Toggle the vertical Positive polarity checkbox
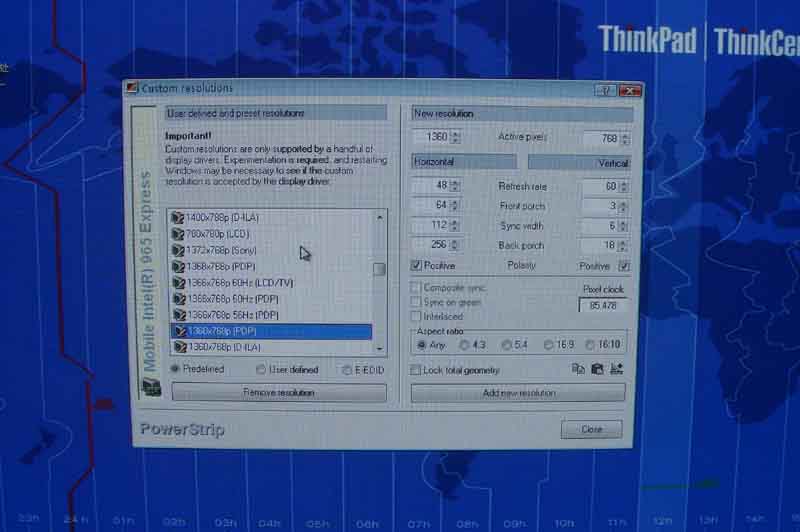The height and width of the screenshot is (532, 800). coord(623,266)
